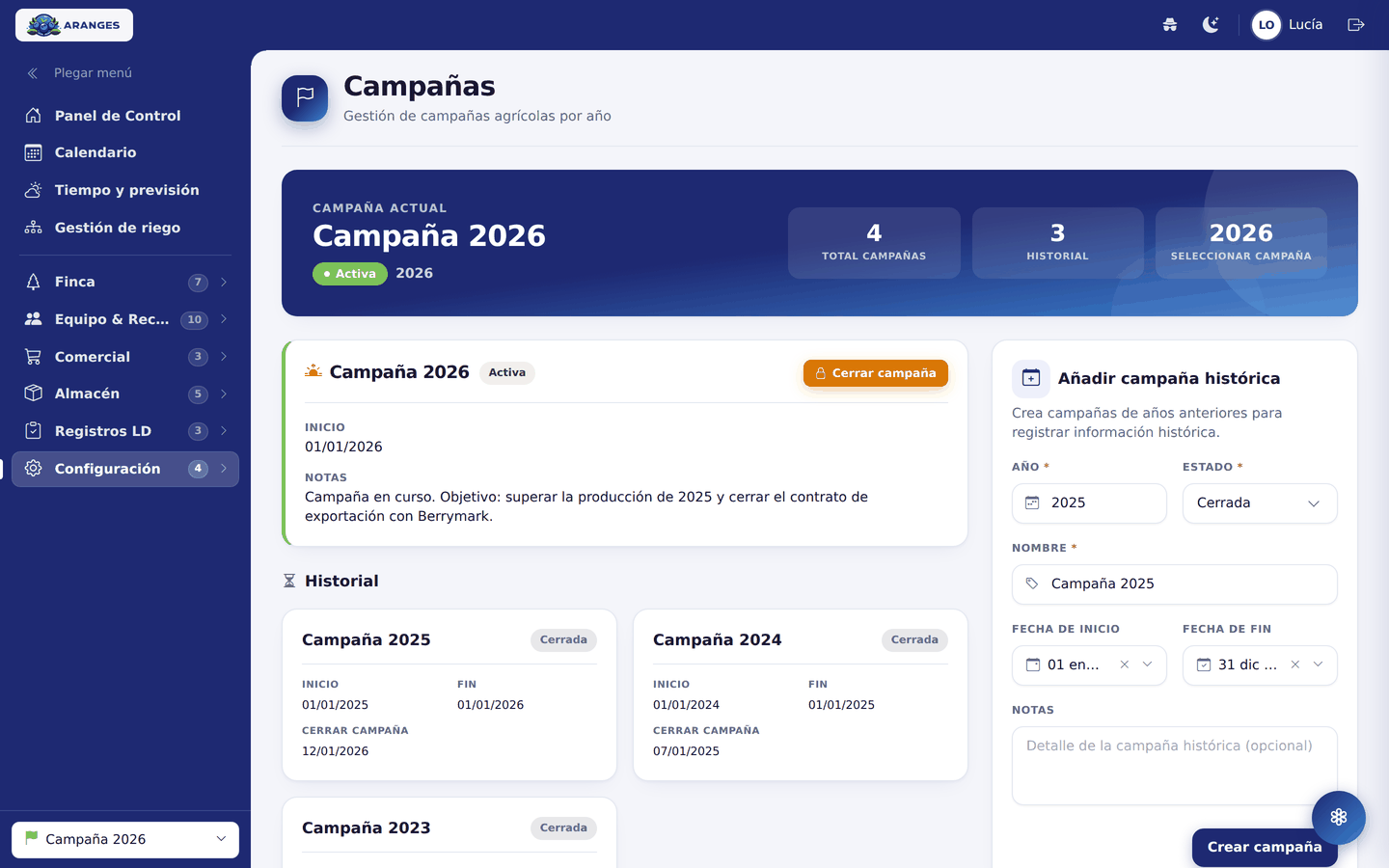Click the Campaña 2025 history card title
1389x868 pixels.
(x=367, y=639)
